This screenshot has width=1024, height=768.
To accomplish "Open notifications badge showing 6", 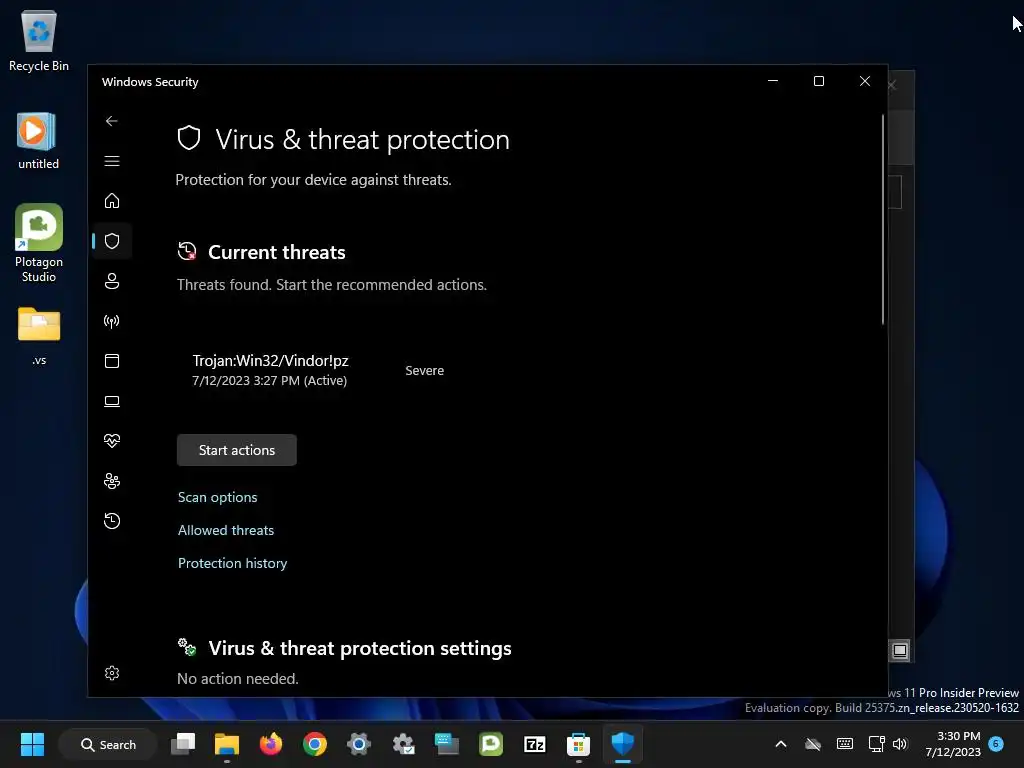I will pyautogui.click(x=996, y=743).
